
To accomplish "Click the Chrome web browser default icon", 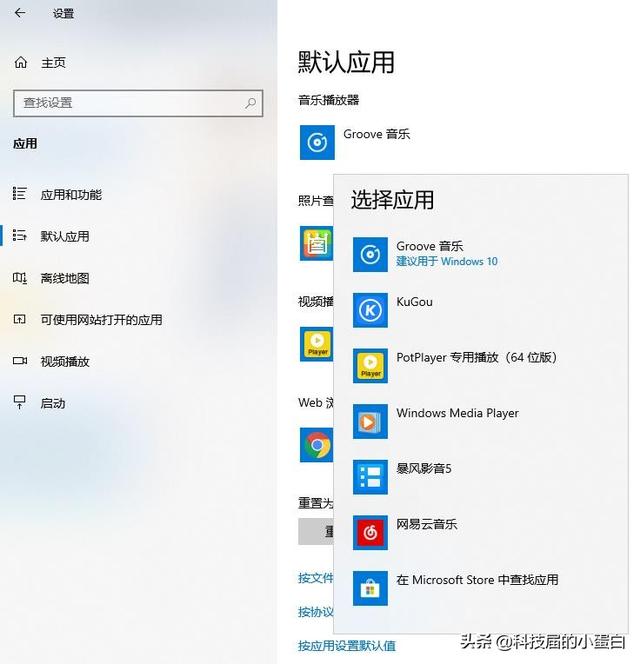I will tap(316, 445).
